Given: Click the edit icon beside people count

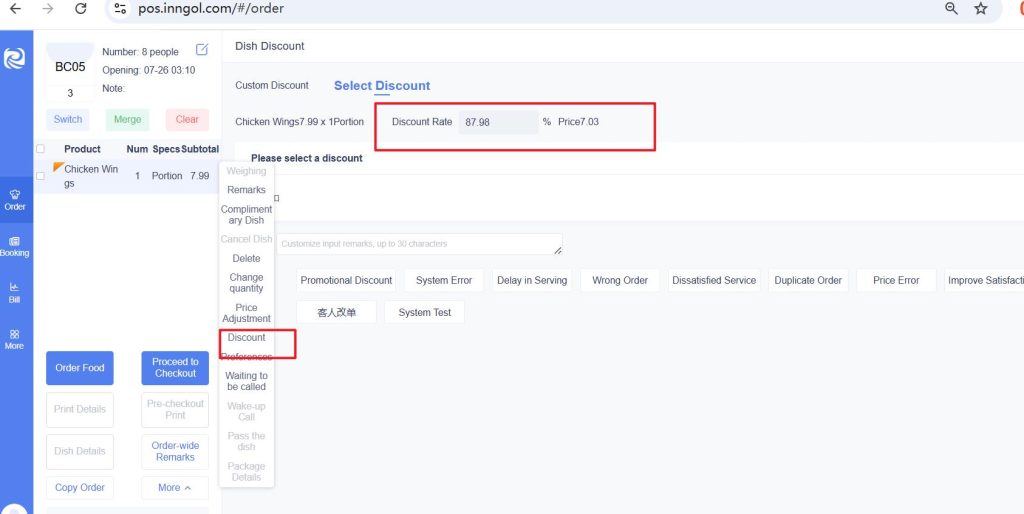Looking at the screenshot, I should [202, 50].
